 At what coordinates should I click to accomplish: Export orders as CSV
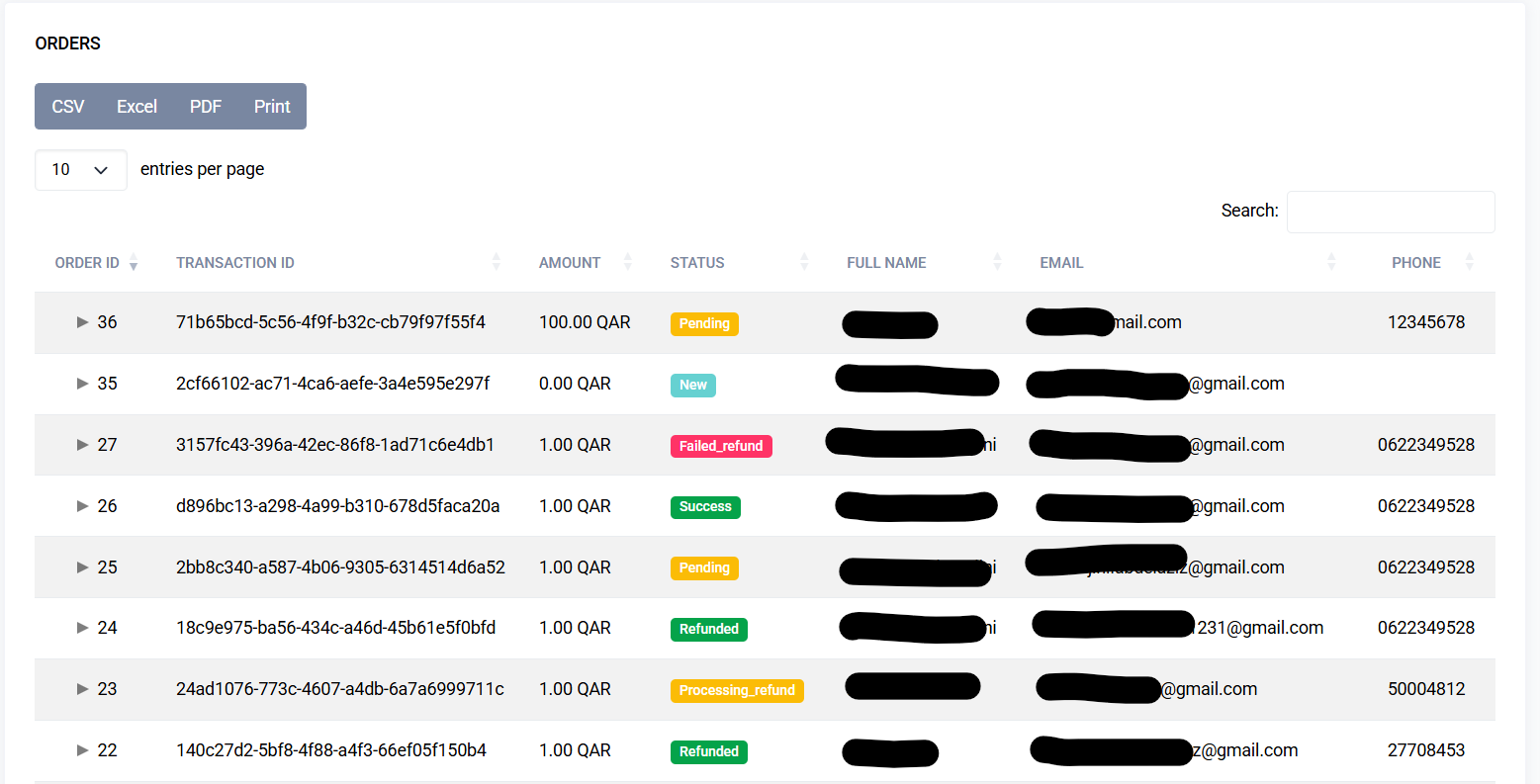point(68,107)
